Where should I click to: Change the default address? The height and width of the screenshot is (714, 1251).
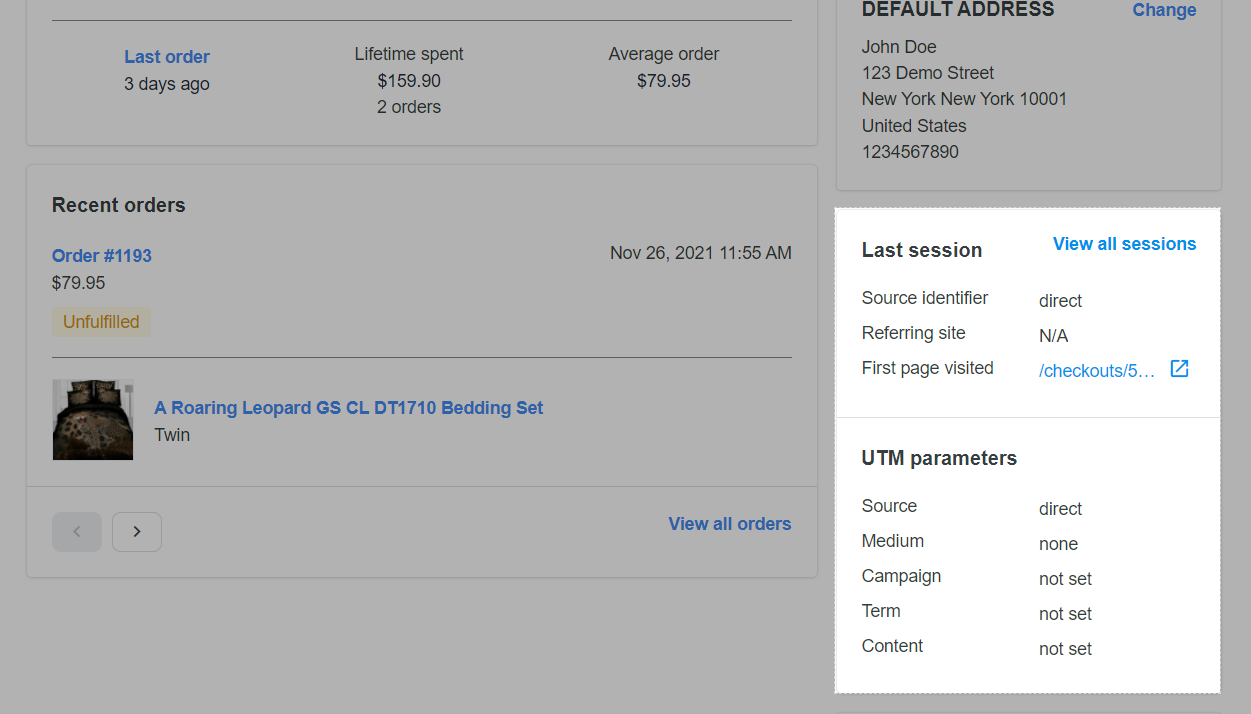tap(1164, 10)
